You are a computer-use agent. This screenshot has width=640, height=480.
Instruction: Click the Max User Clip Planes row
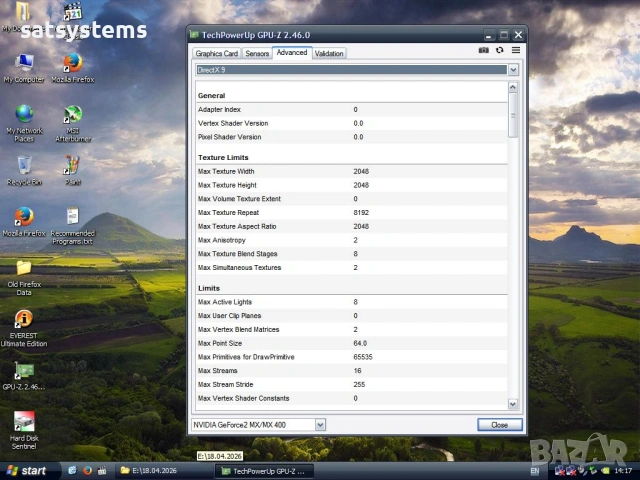[x=351, y=316]
